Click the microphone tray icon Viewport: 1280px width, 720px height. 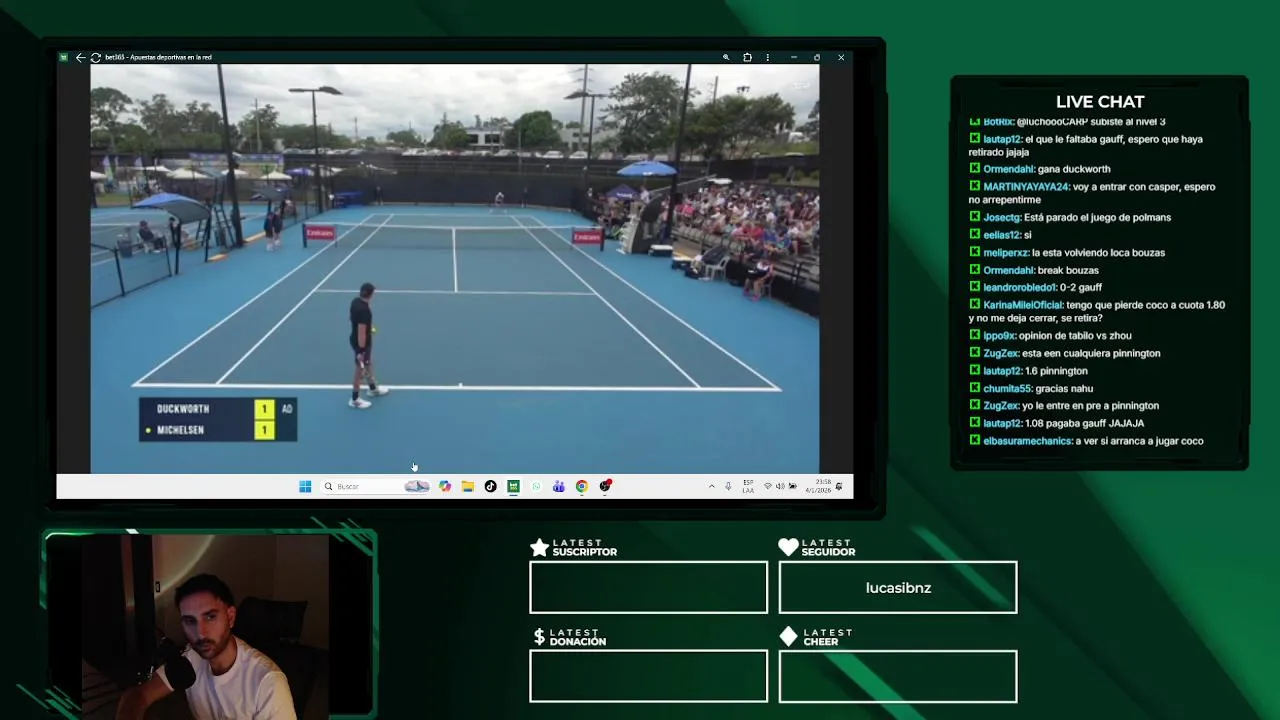728,486
